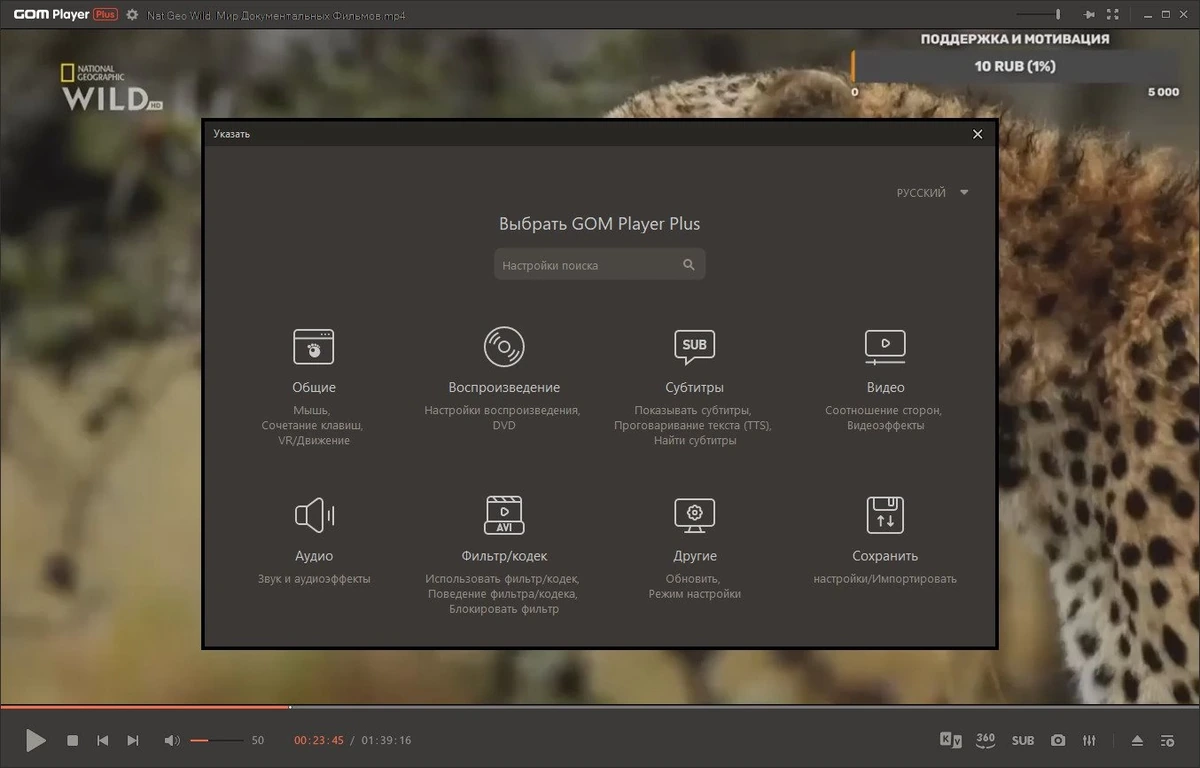1200x768 pixels.
Task: Open the playlist icon
Action: click(x=1167, y=740)
